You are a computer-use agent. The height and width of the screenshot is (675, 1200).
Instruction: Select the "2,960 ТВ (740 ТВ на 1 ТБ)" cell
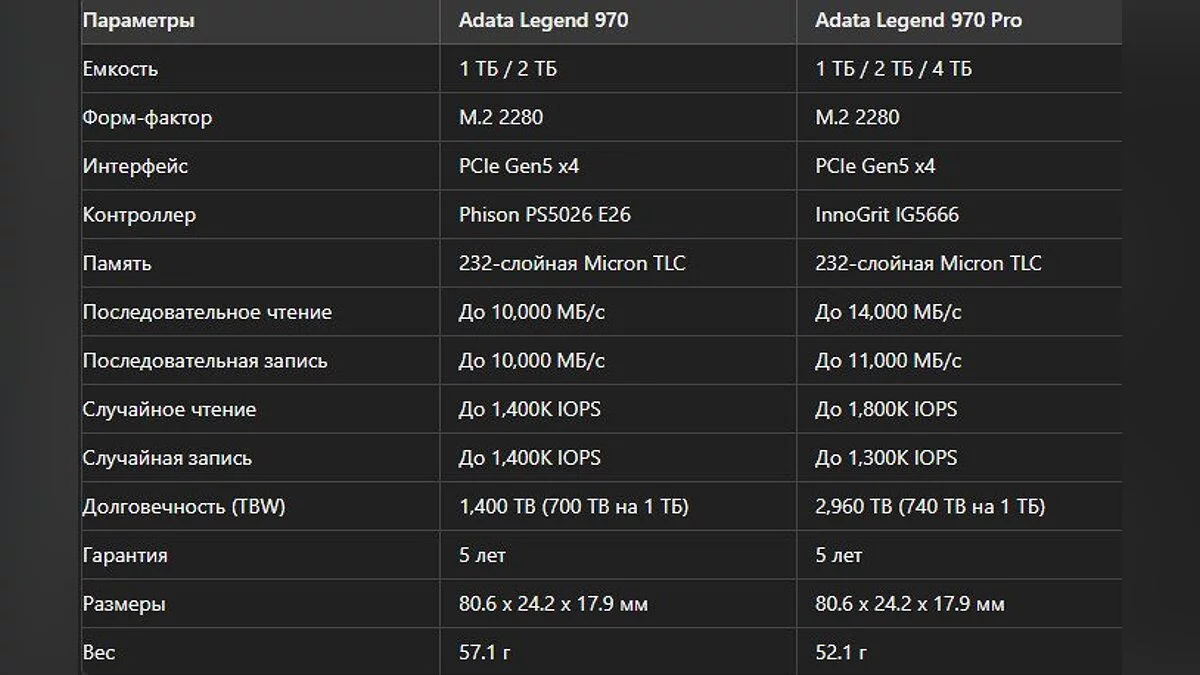[x=930, y=507]
